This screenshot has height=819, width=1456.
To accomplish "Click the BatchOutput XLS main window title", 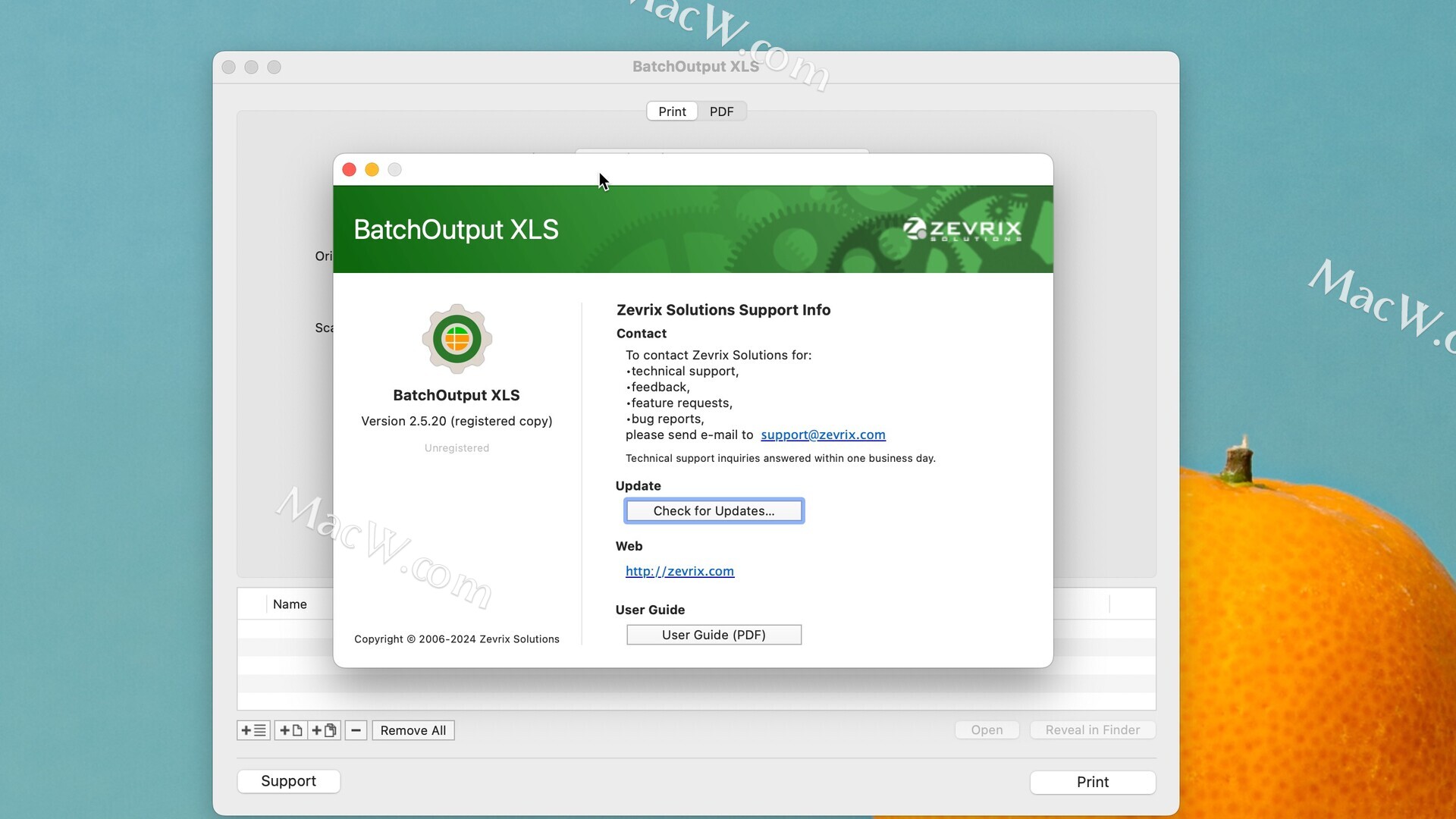I will [x=695, y=67].
